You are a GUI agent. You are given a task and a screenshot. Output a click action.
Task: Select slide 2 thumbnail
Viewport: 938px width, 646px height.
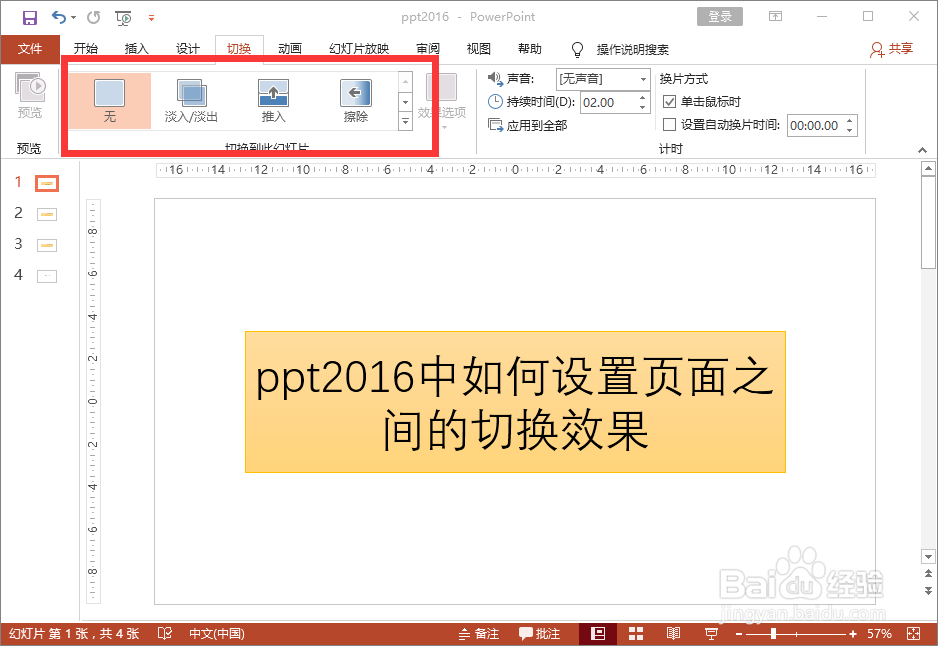pyautogui.click(x=47, y=214)
